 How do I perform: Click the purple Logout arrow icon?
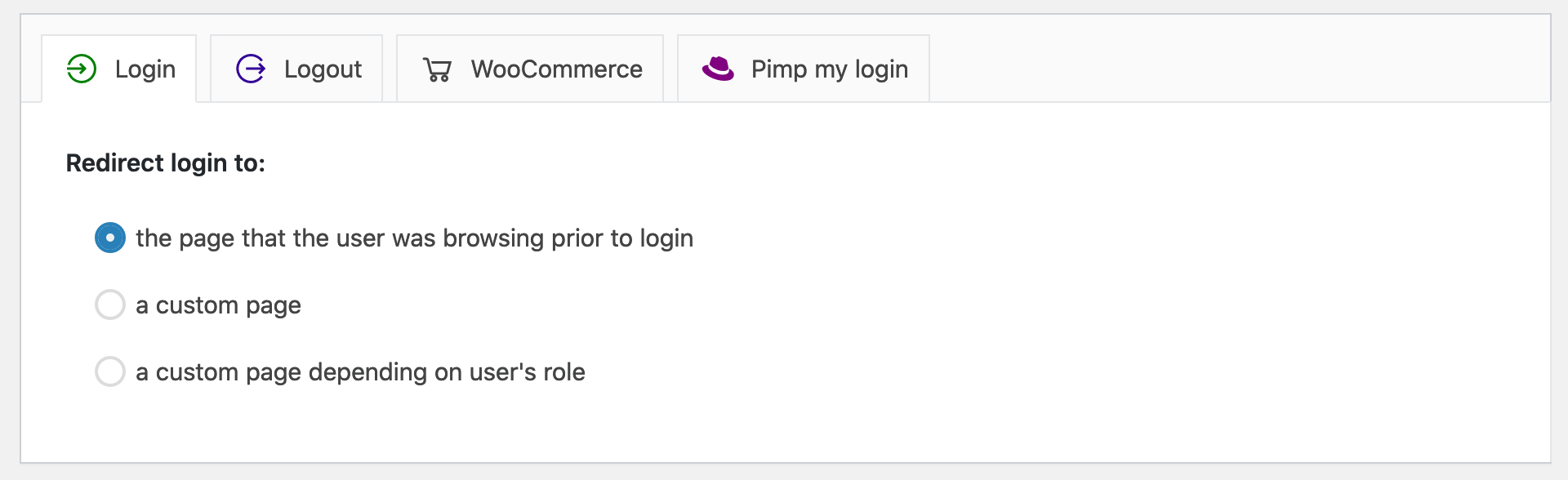[x=251, y=69]
